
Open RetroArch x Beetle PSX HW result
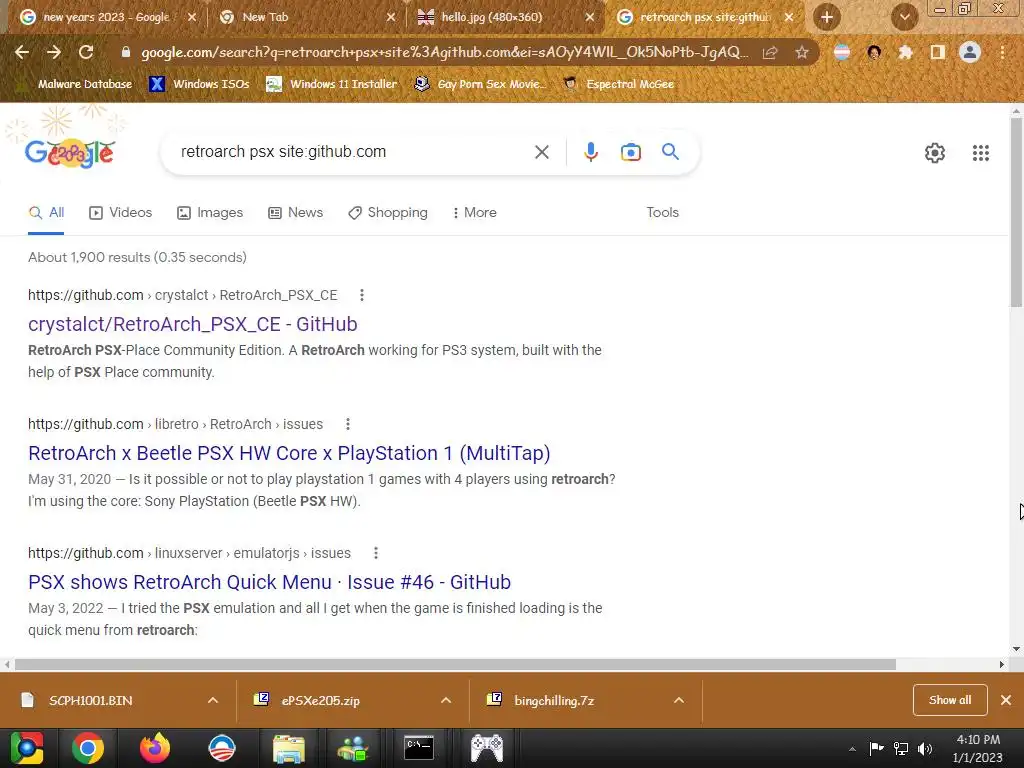point(289,453)
